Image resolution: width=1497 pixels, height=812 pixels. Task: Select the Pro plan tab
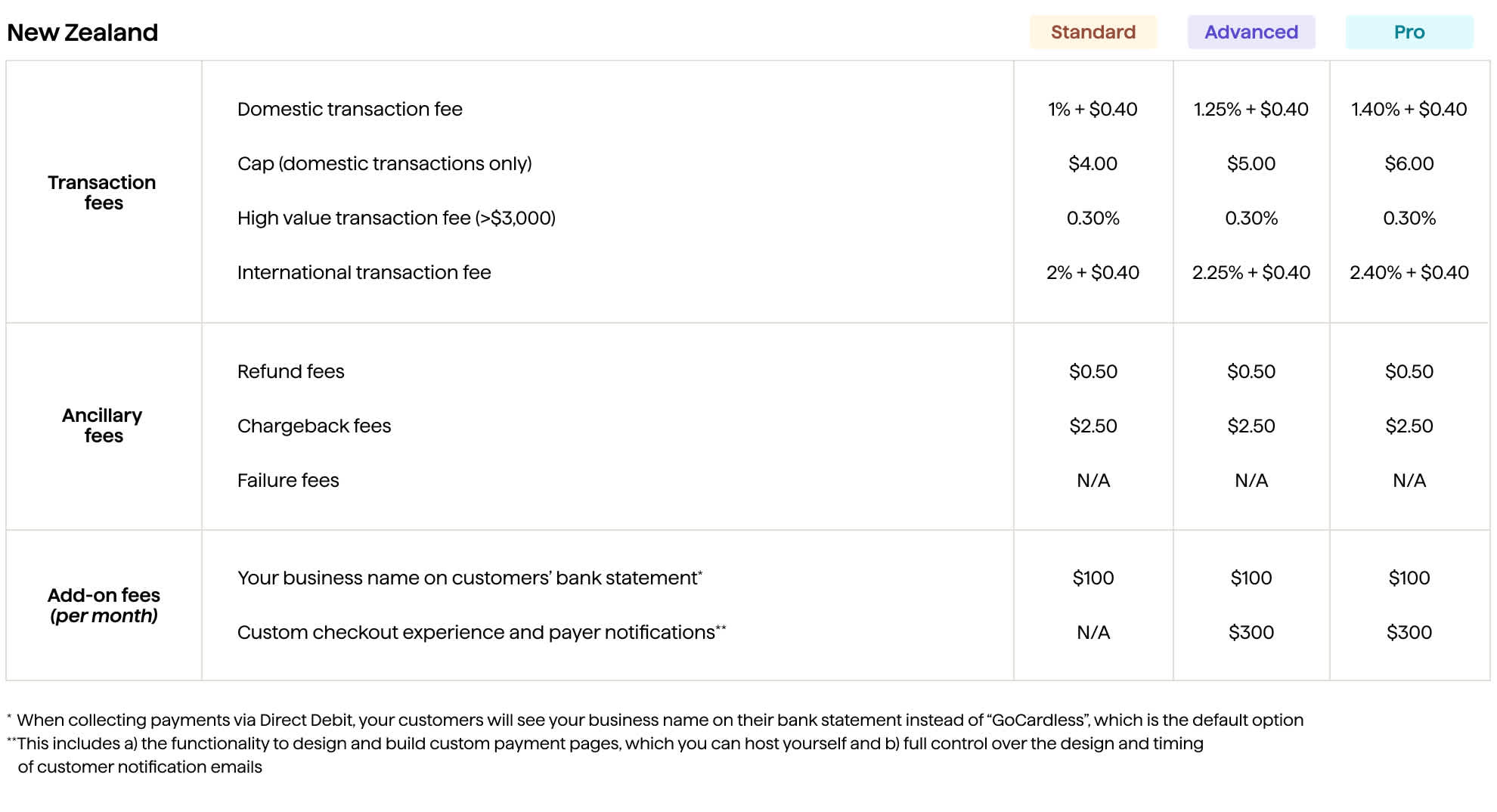[x=1409, y=33]
